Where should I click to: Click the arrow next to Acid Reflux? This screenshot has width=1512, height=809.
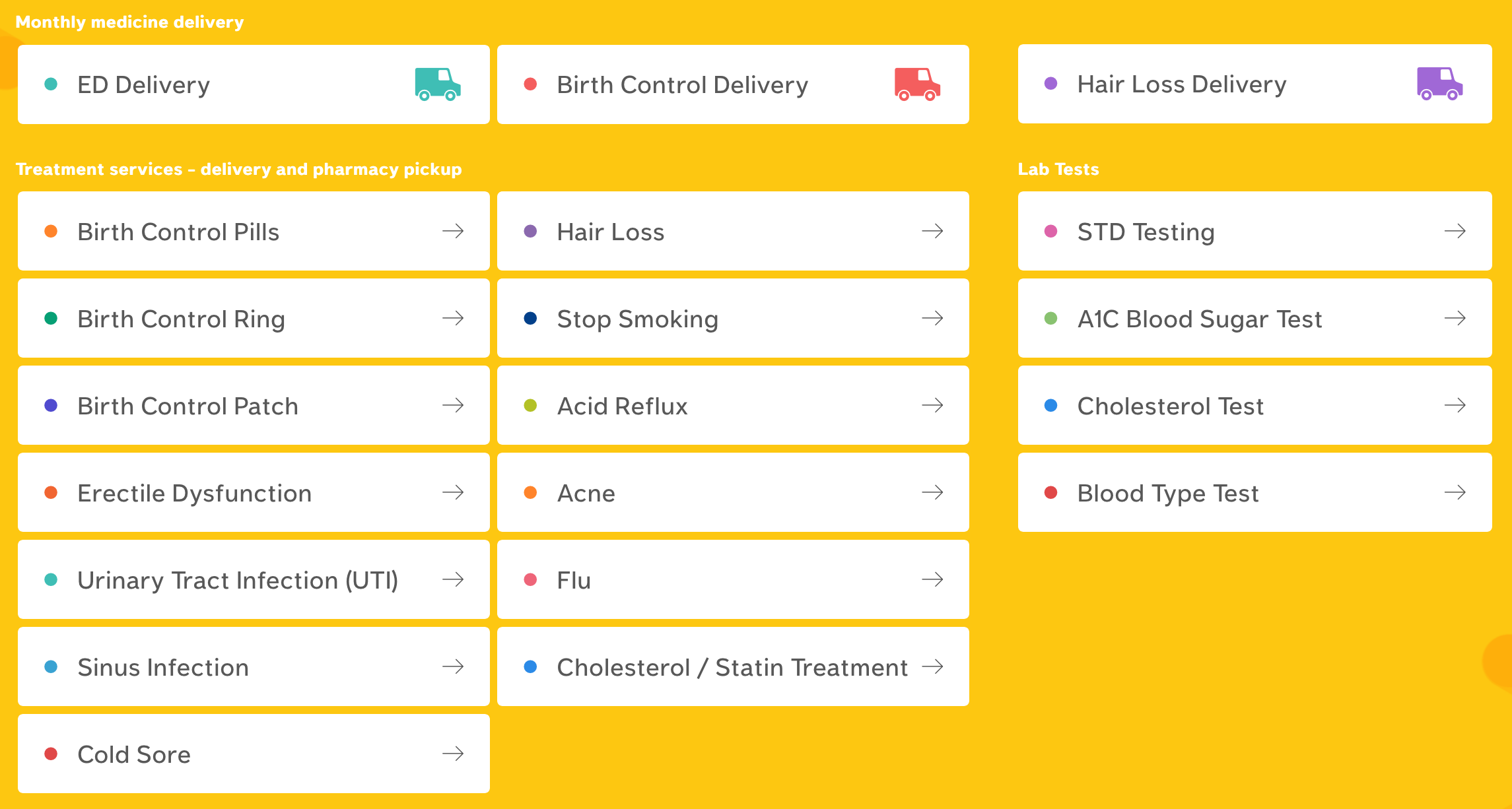pos(932,405)
